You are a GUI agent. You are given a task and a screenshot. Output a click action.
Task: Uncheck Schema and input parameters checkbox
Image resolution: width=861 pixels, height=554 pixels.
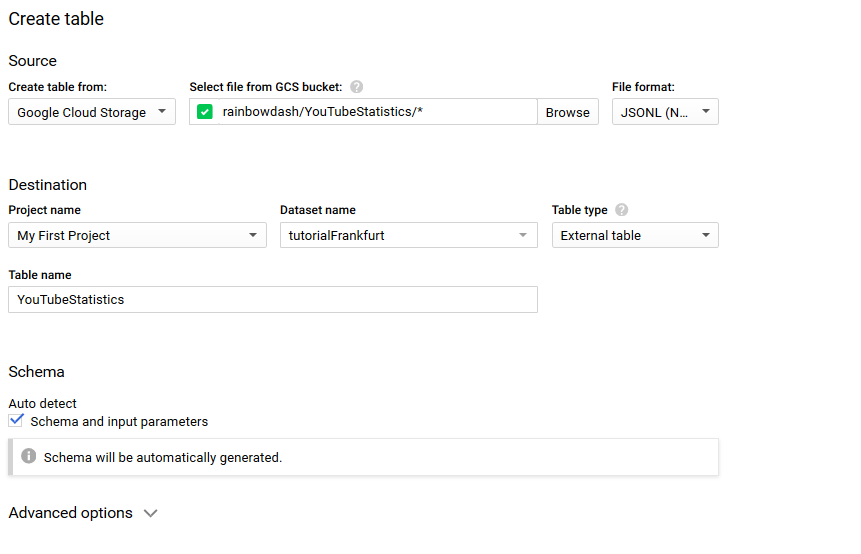pos(16,421)
